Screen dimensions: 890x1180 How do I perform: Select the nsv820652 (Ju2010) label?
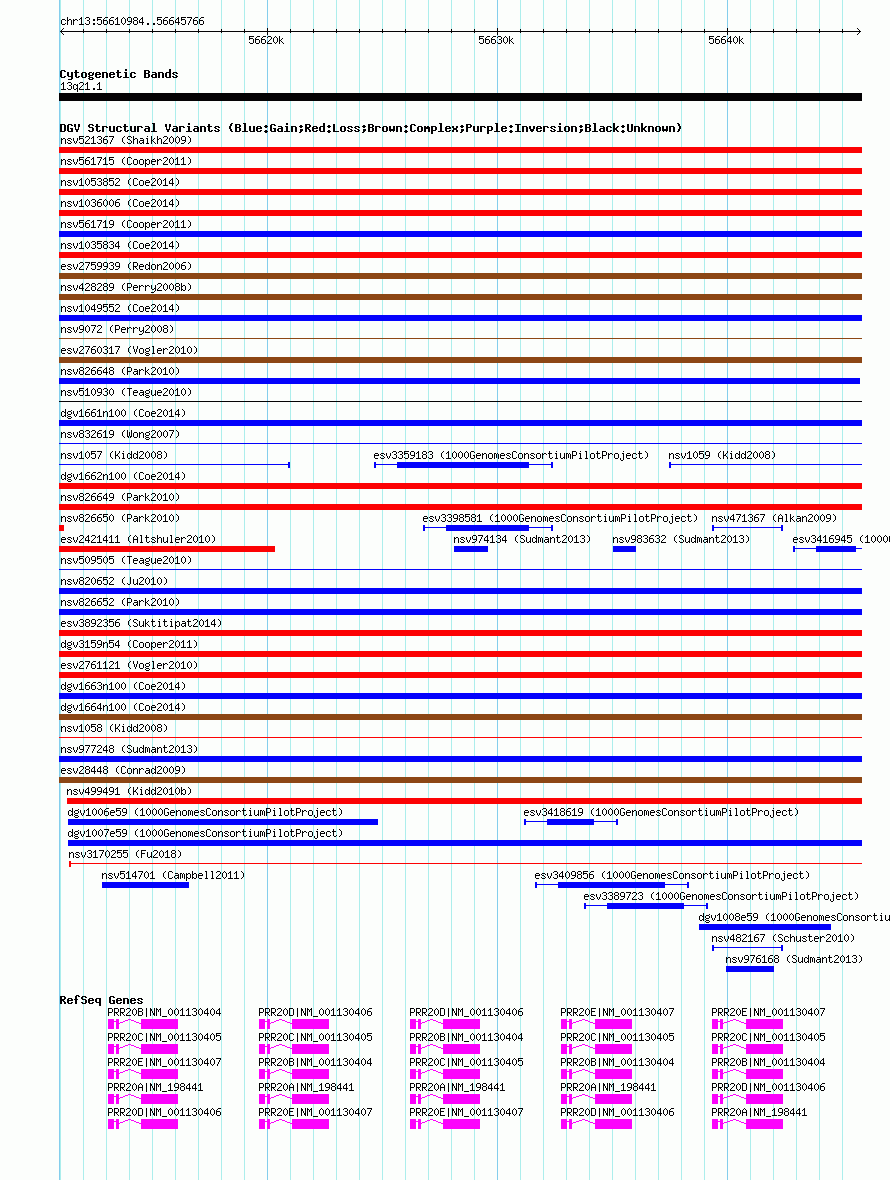click(114, 582)
